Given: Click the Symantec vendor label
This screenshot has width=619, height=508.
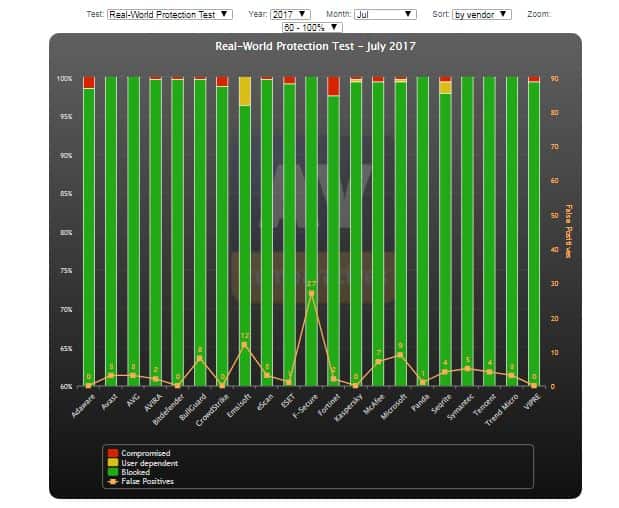Looking at the screenshot, I should click(x=460, y=407).
